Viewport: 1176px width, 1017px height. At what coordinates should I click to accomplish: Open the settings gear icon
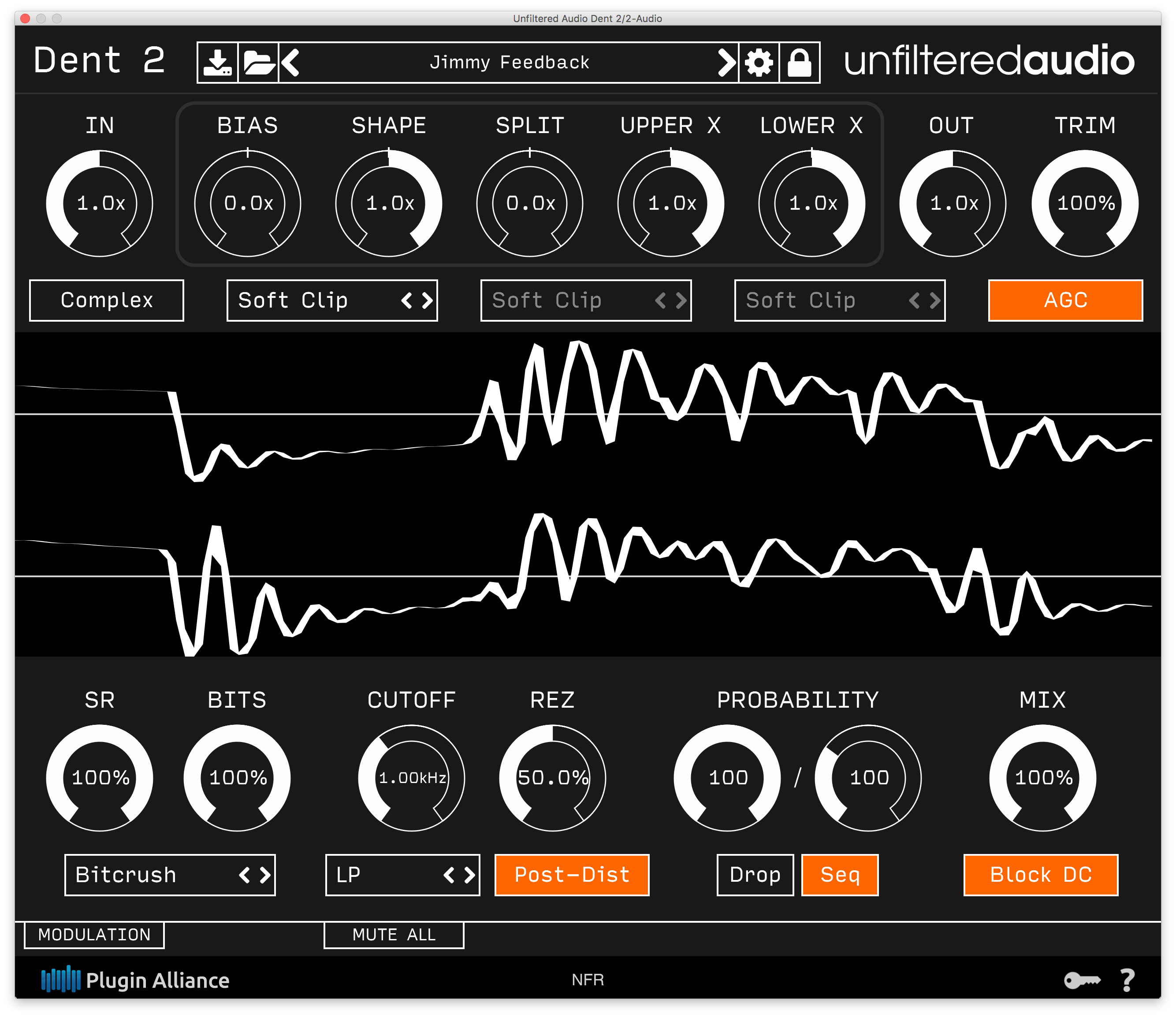click(759, 63)
